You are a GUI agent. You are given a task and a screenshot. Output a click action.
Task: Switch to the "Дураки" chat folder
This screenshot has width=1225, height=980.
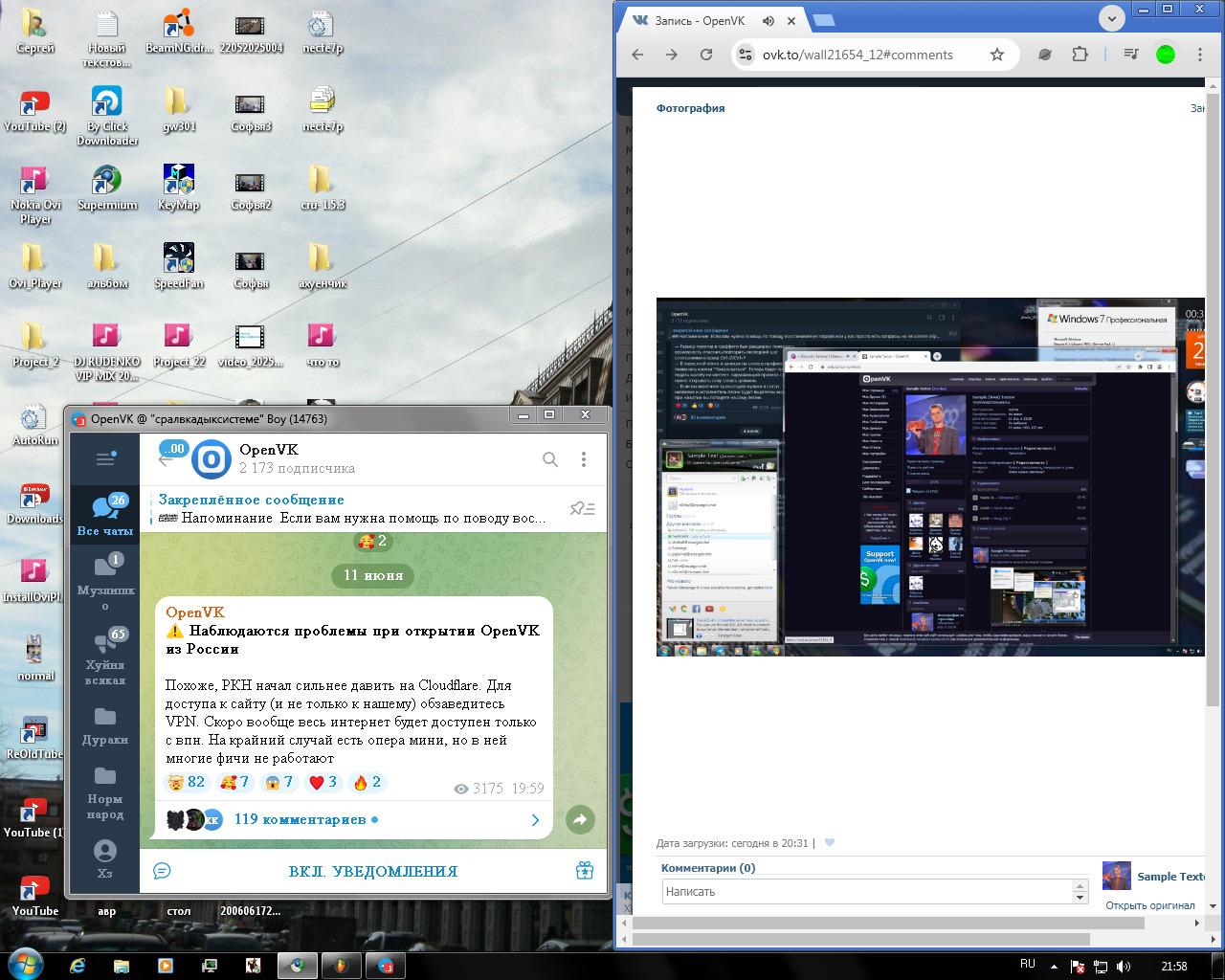click(105, 726)
